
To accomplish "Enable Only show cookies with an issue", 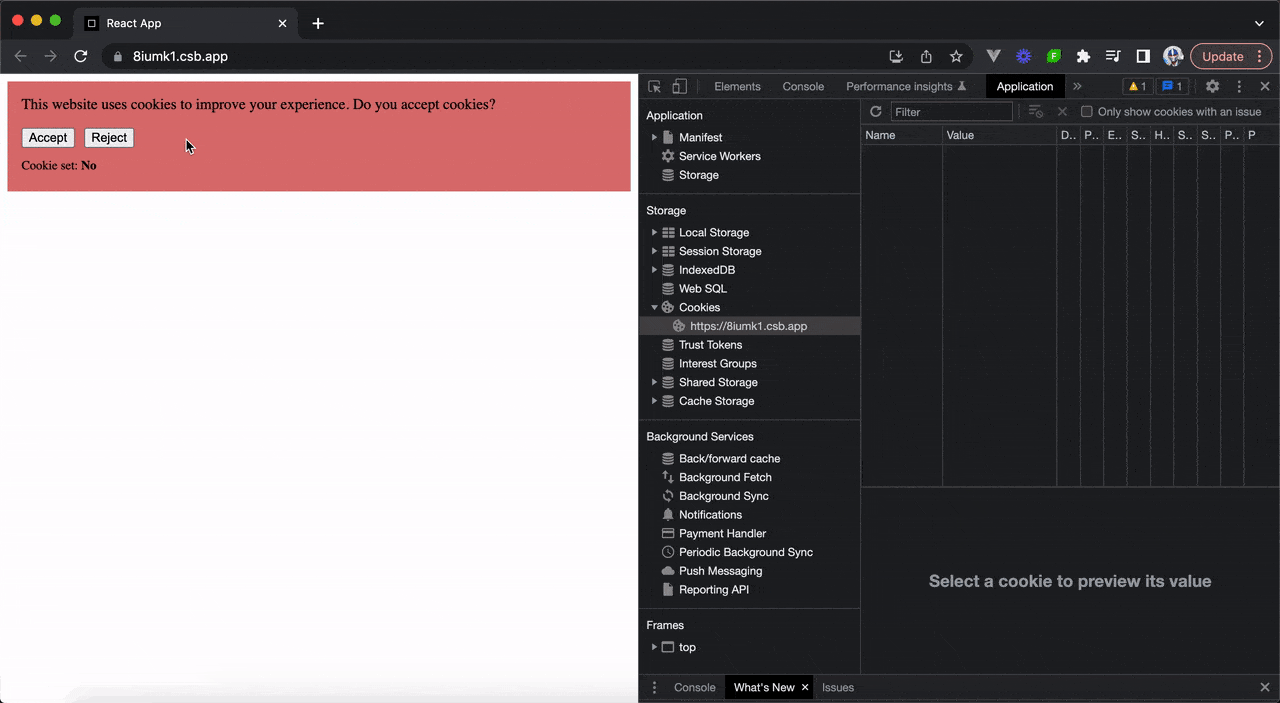I will tap(1086, 111).
